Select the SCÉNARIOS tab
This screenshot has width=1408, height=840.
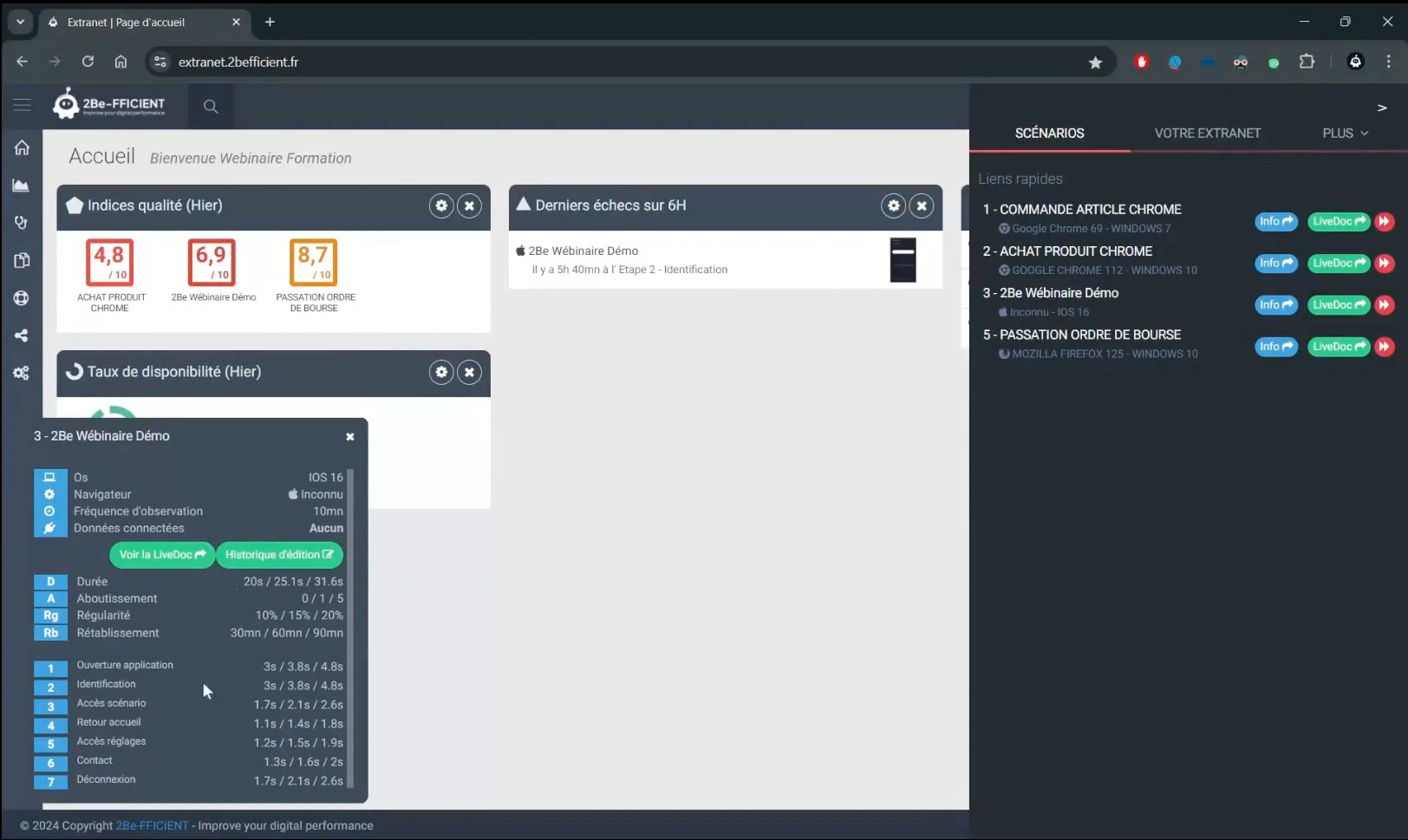coord(1049,133)
